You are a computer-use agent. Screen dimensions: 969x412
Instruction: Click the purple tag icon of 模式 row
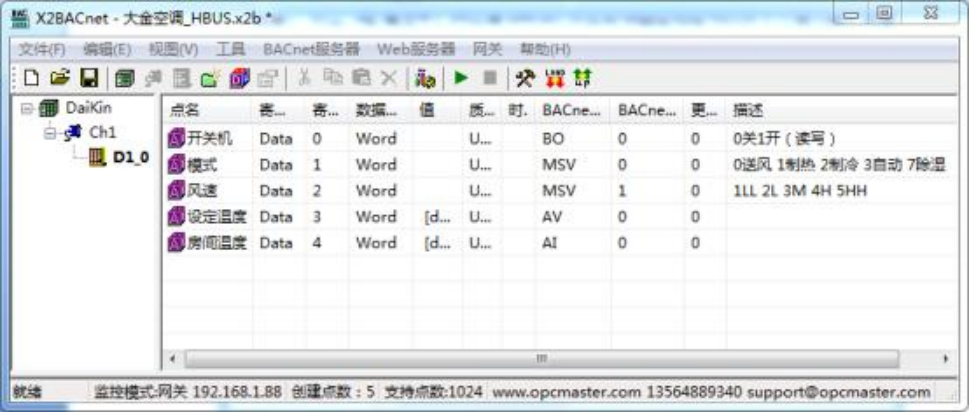[x=176, y=164]
